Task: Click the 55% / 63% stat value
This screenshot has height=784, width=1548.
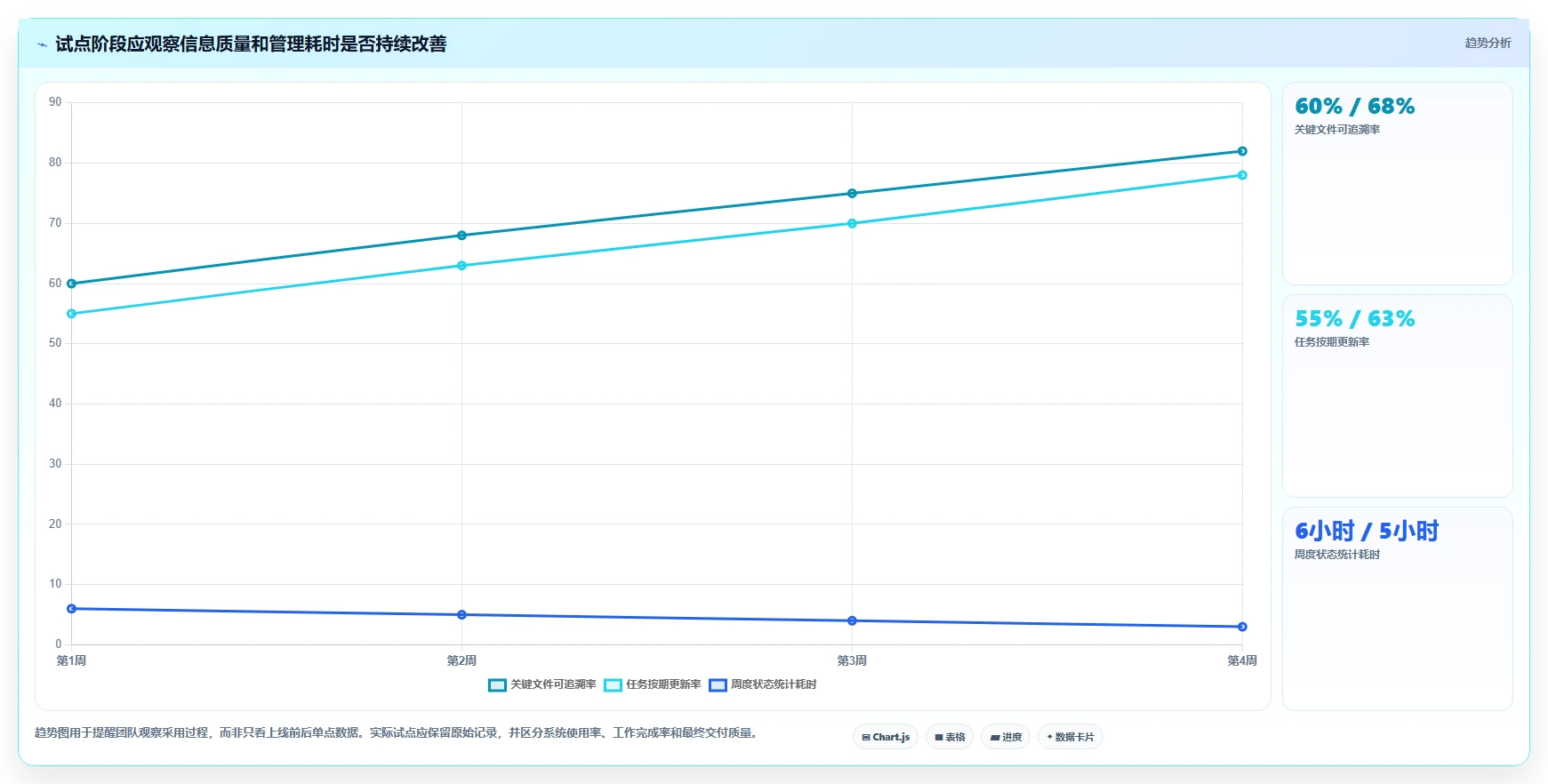Action: pyautogui.click(x=1354, y=319)
